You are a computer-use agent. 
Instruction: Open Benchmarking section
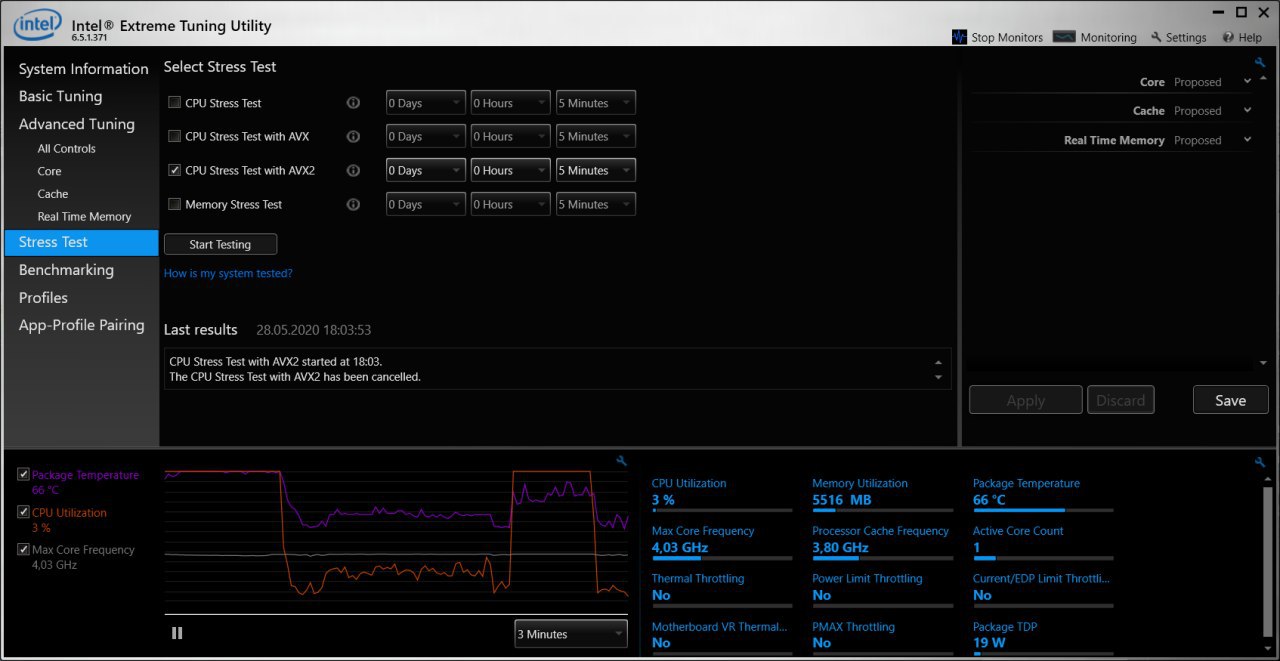(66, 270)
